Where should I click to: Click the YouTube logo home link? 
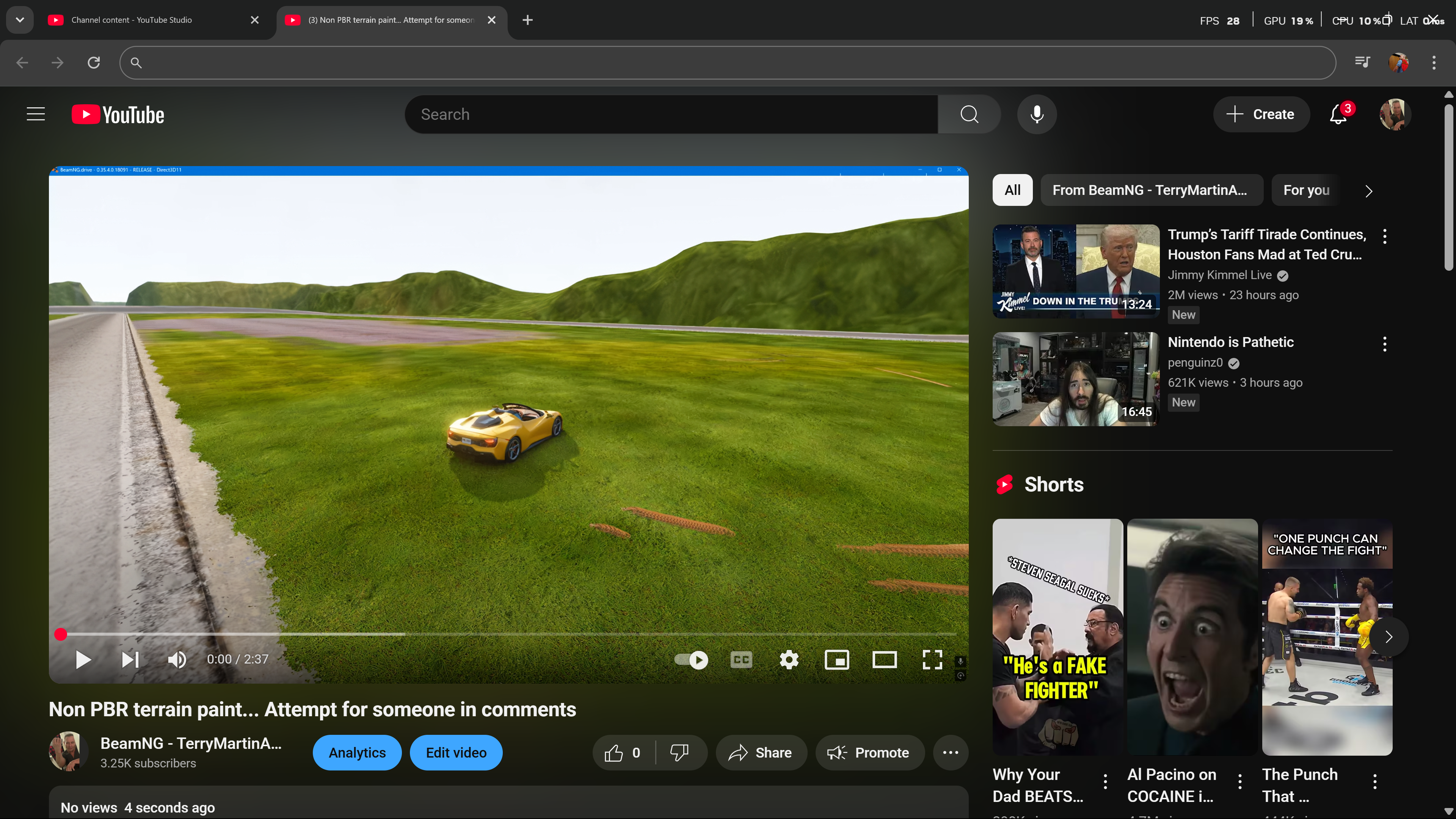coord(118,114)
